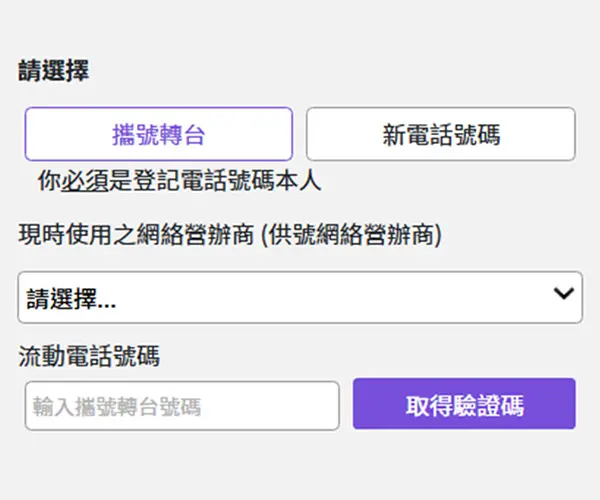Click into the mobile phone number textbox
The height and width of the screenshot is (500, 600).
[x=182, y=407]
